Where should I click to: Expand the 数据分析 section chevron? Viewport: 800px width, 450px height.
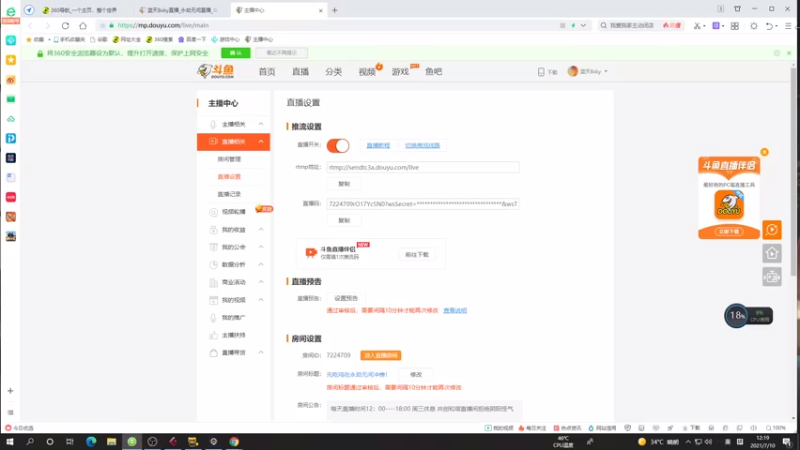pos(261,264)
